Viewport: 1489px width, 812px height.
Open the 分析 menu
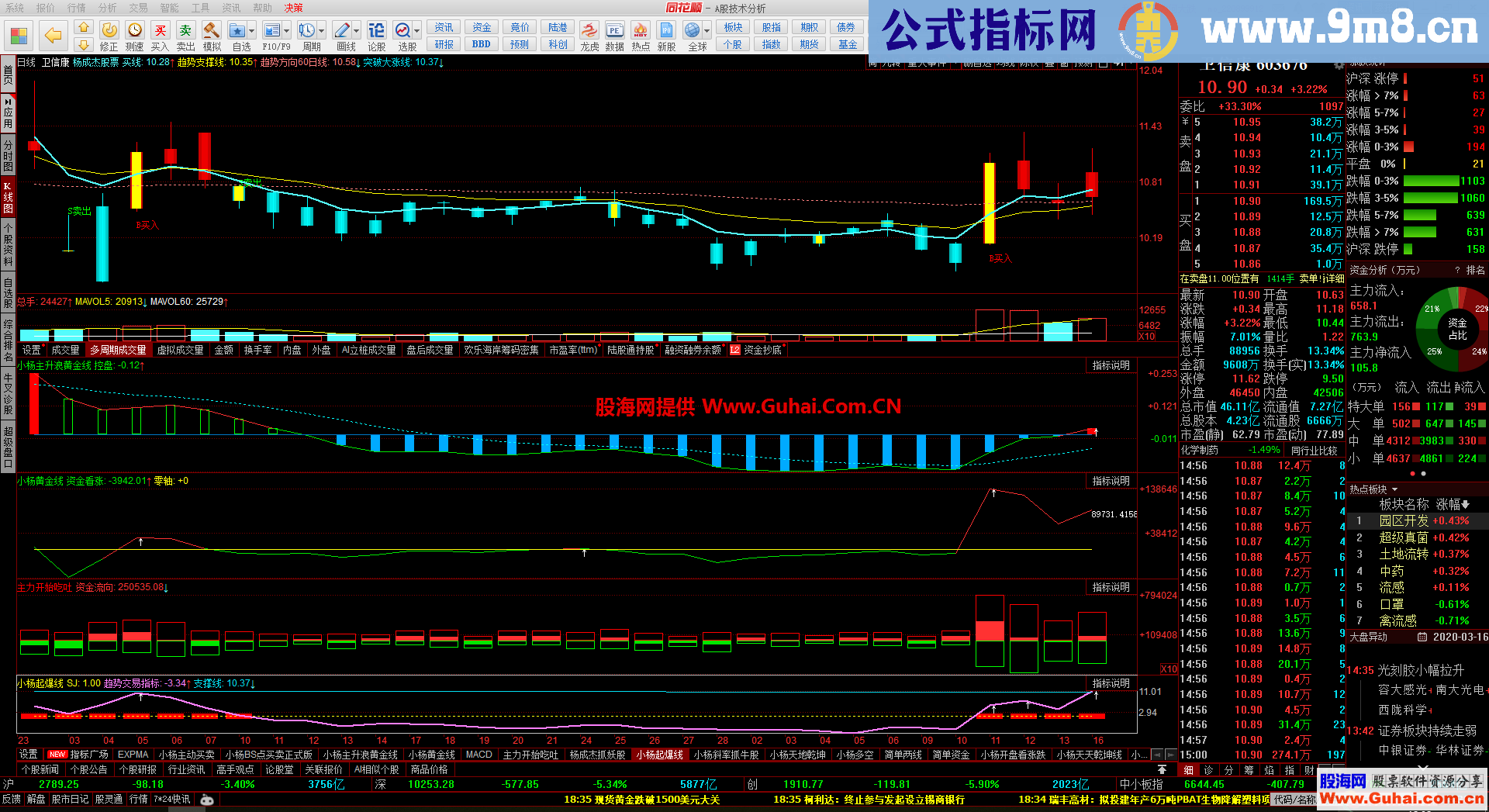108,8
